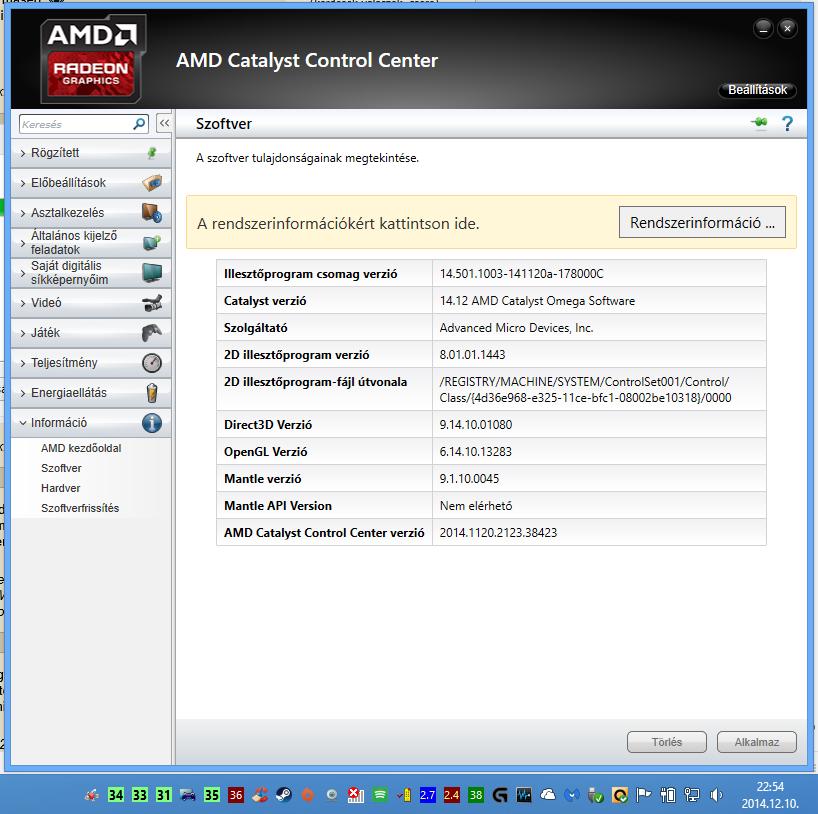
Task: Click the value 14.12 AMD Catalyst Omega Software
Action: click(x=537, y=301)
